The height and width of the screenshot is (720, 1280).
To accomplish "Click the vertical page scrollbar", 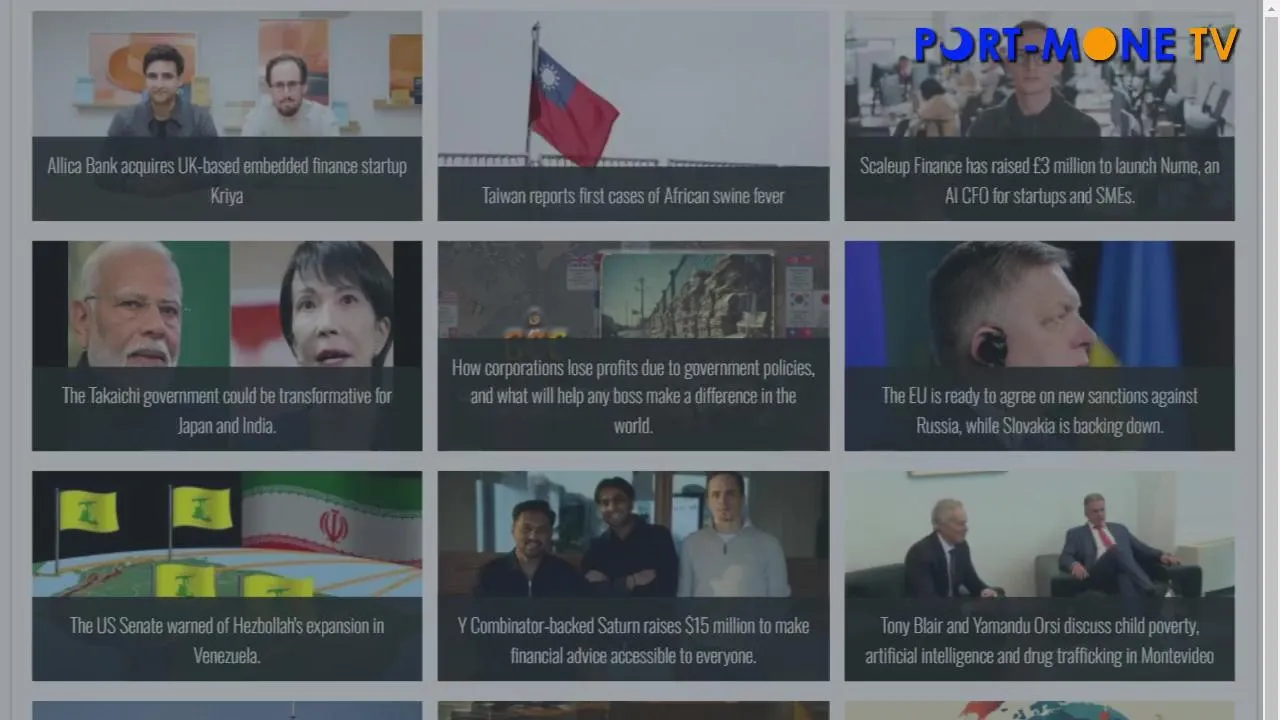I will coord(1272,360).
